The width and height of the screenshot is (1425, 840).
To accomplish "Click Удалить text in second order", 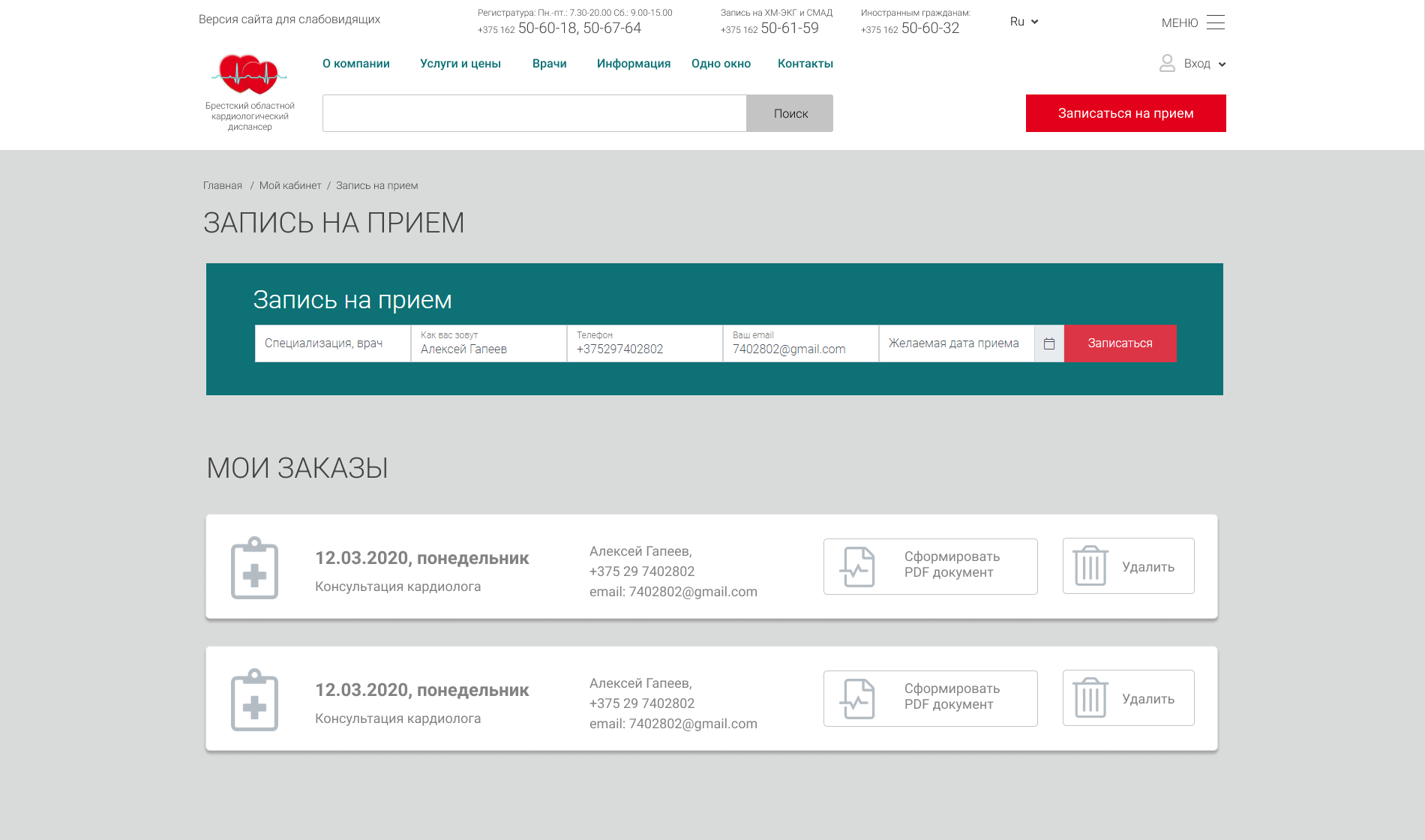I will [1148, 699].
